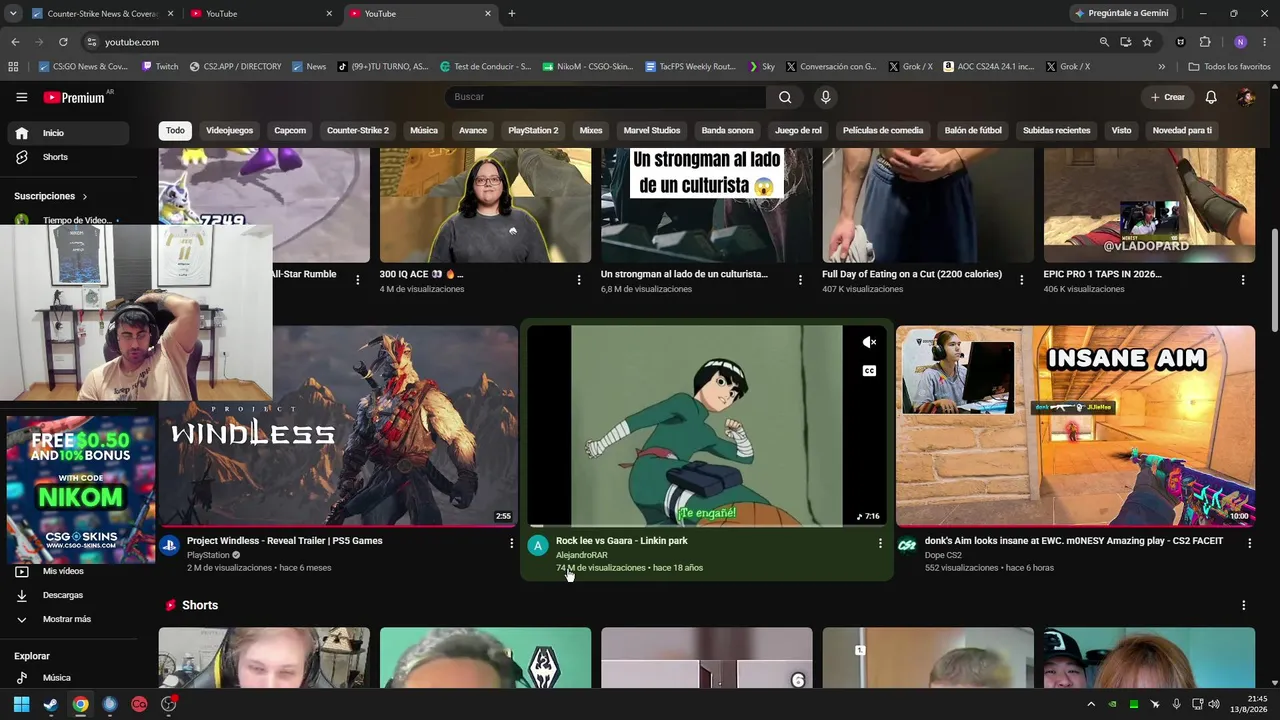Open options for strongman short video
This screenshot has width=1280, height=720.
click(800, 280)
